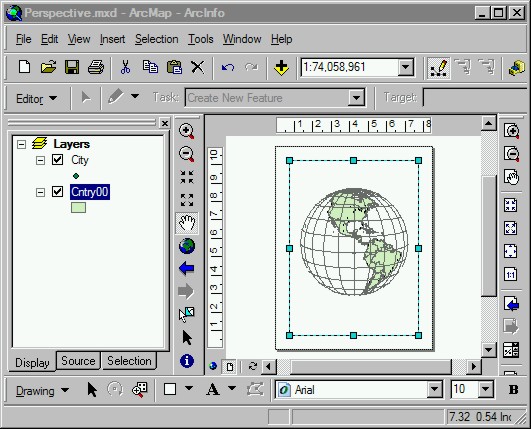Screen dimensions: 531x429
Task: Open the Selection menu
Action: click(156, 39)
